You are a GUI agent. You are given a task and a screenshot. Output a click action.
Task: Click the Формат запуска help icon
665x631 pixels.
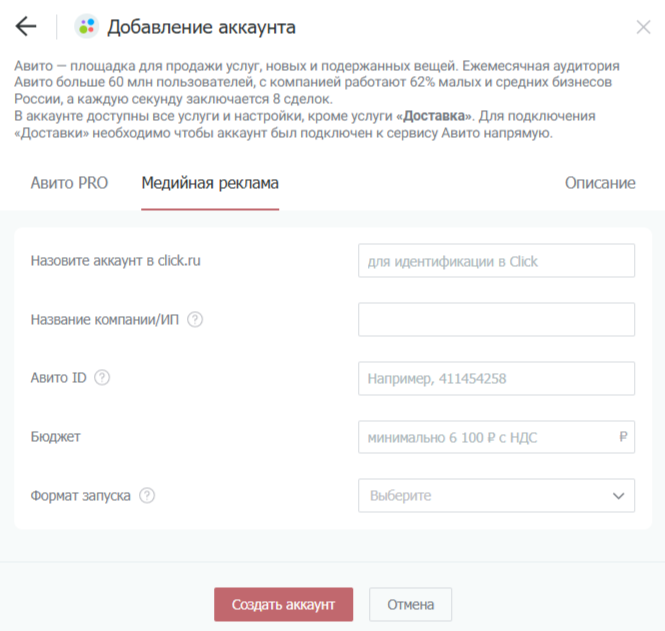tap(147, 495)
